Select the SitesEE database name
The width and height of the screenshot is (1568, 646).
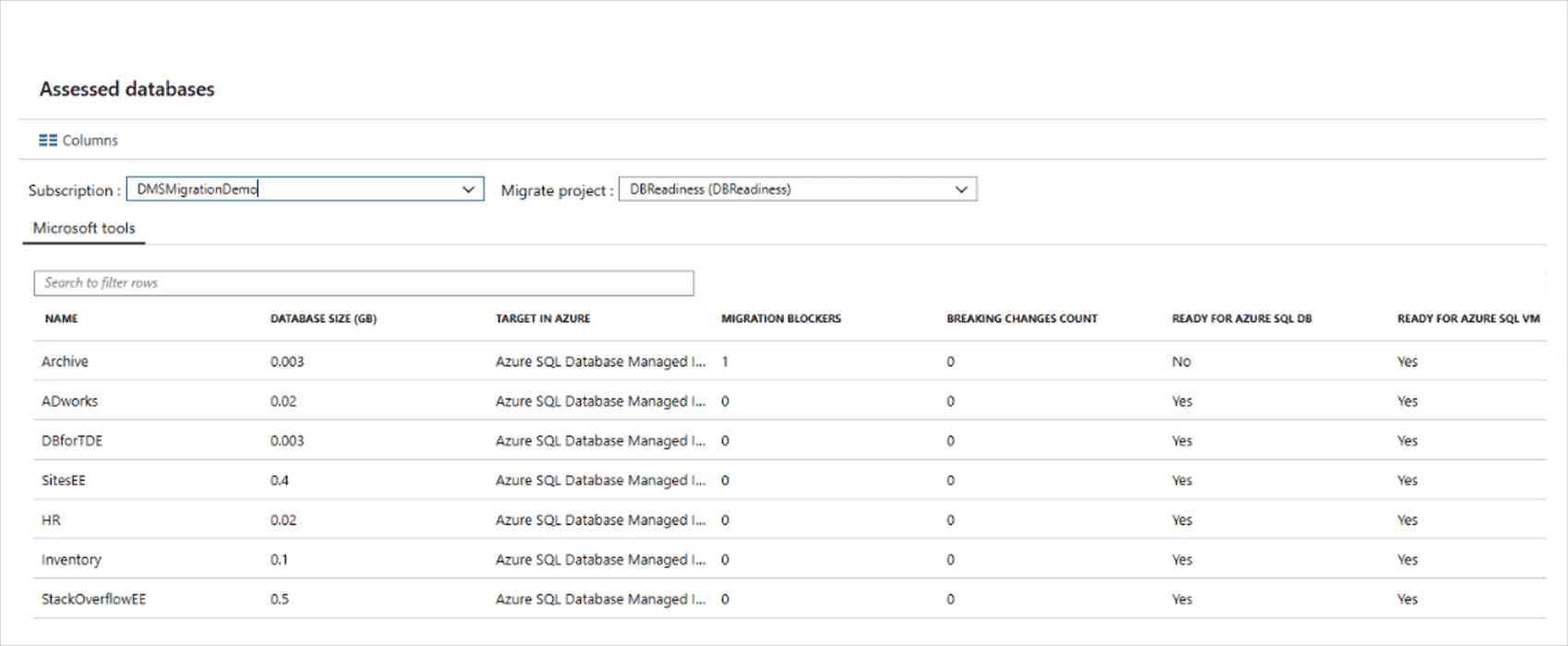pyautogui.click(x=64, y=481)
